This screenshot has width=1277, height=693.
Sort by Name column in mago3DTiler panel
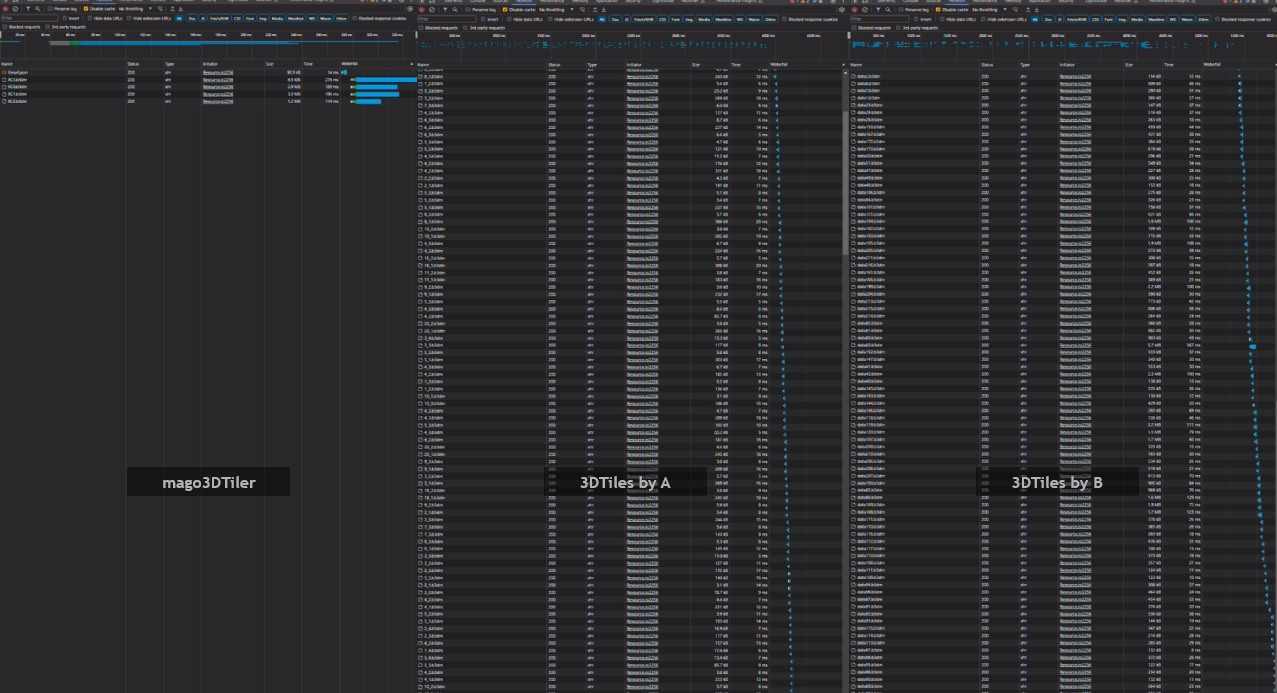tap(62, 64)
